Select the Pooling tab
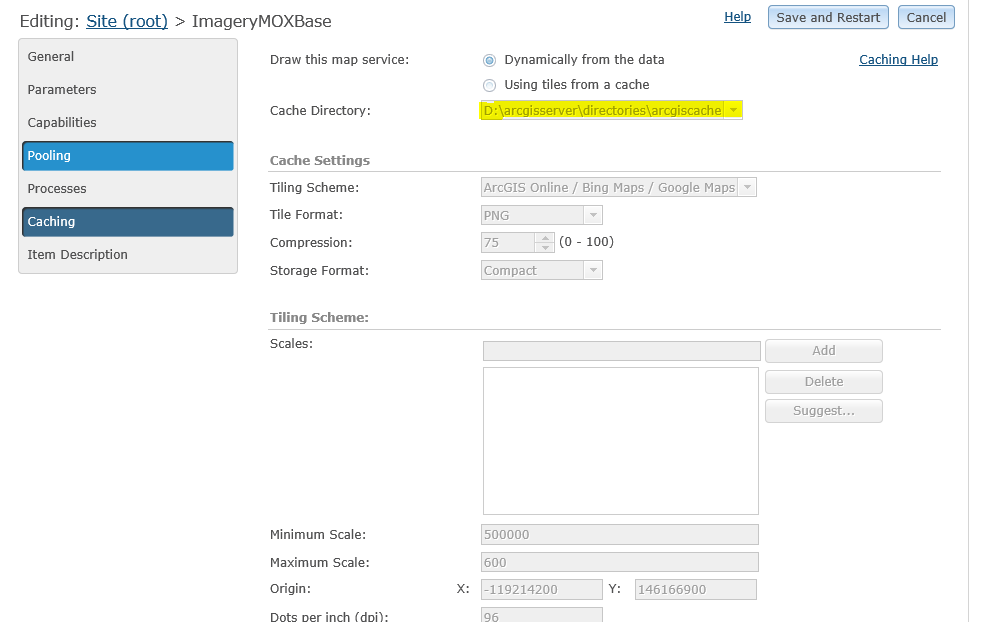 click(x=127, y=156)
